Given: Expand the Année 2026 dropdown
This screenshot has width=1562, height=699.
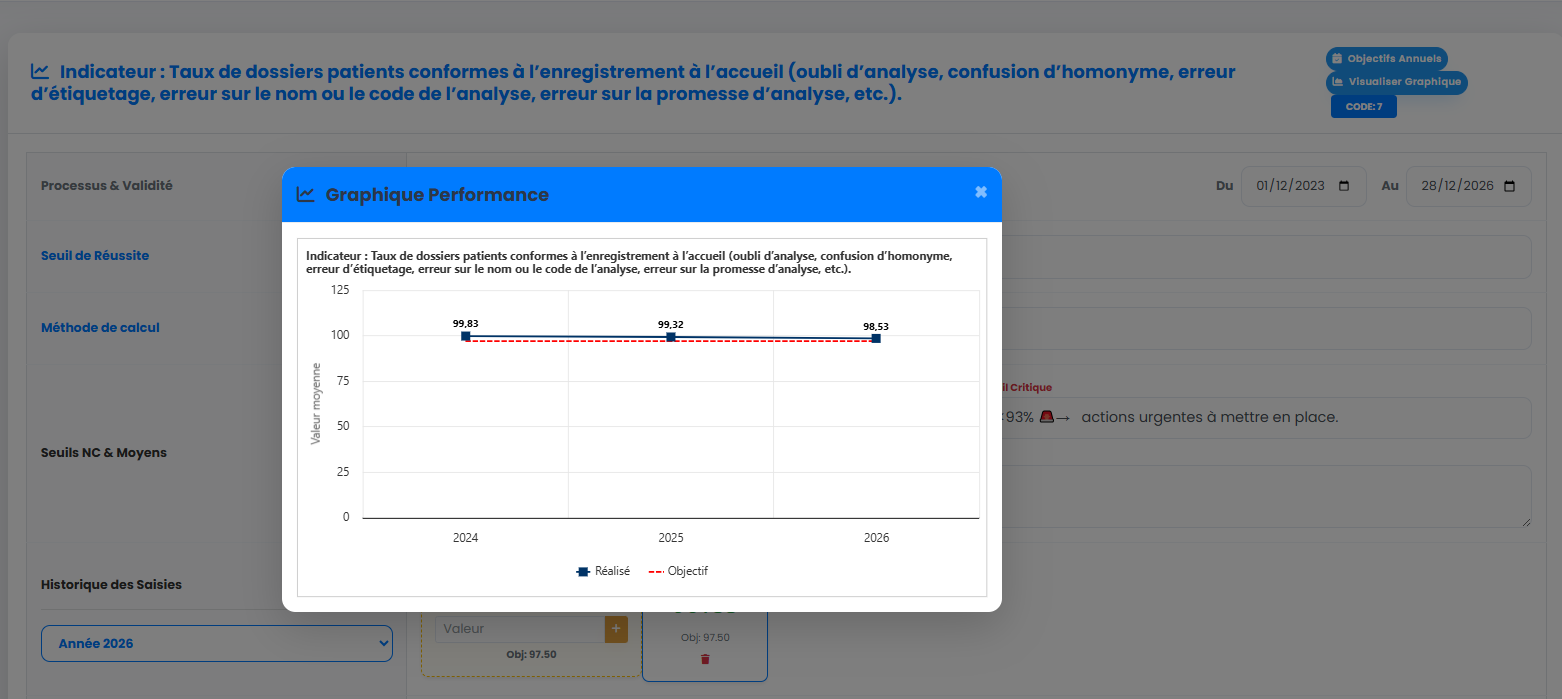Looking at the screenshot, I should tap(217, 644).
